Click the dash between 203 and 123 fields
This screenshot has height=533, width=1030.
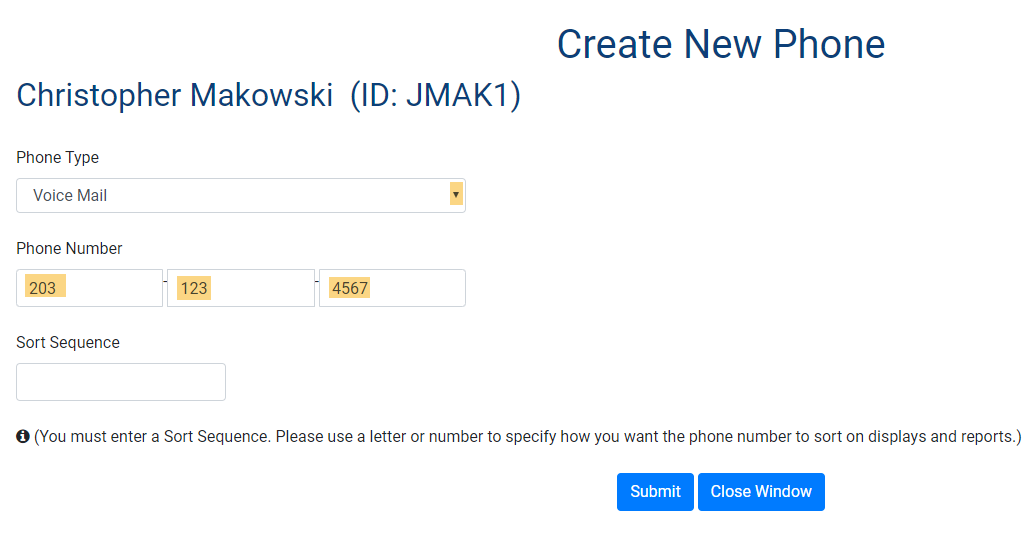[x=165, y=283]
